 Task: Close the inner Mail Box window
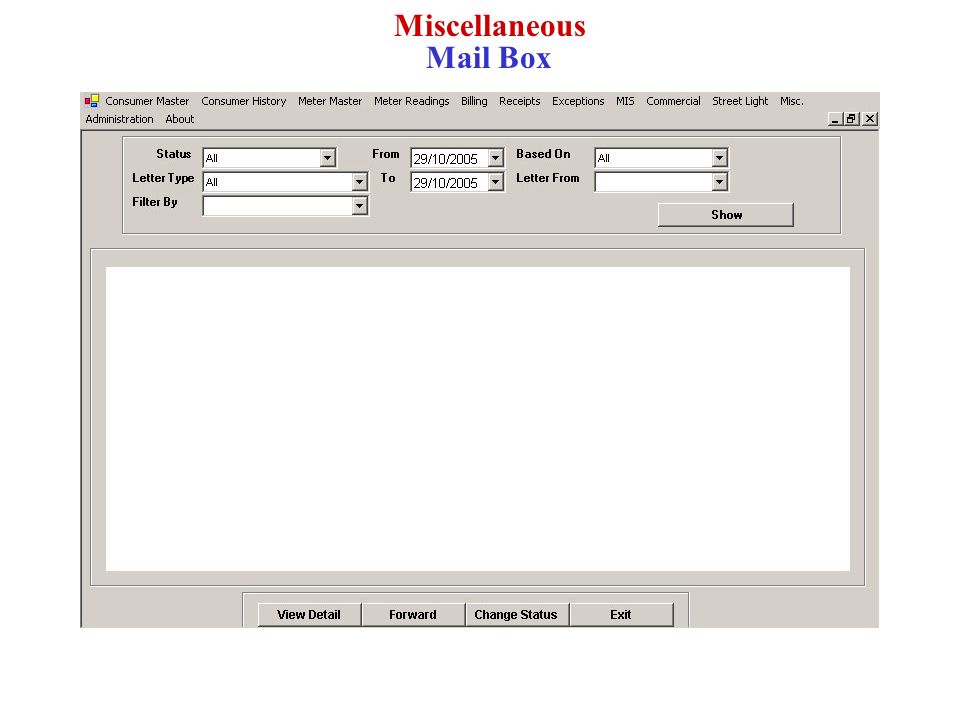click(870, 119)
